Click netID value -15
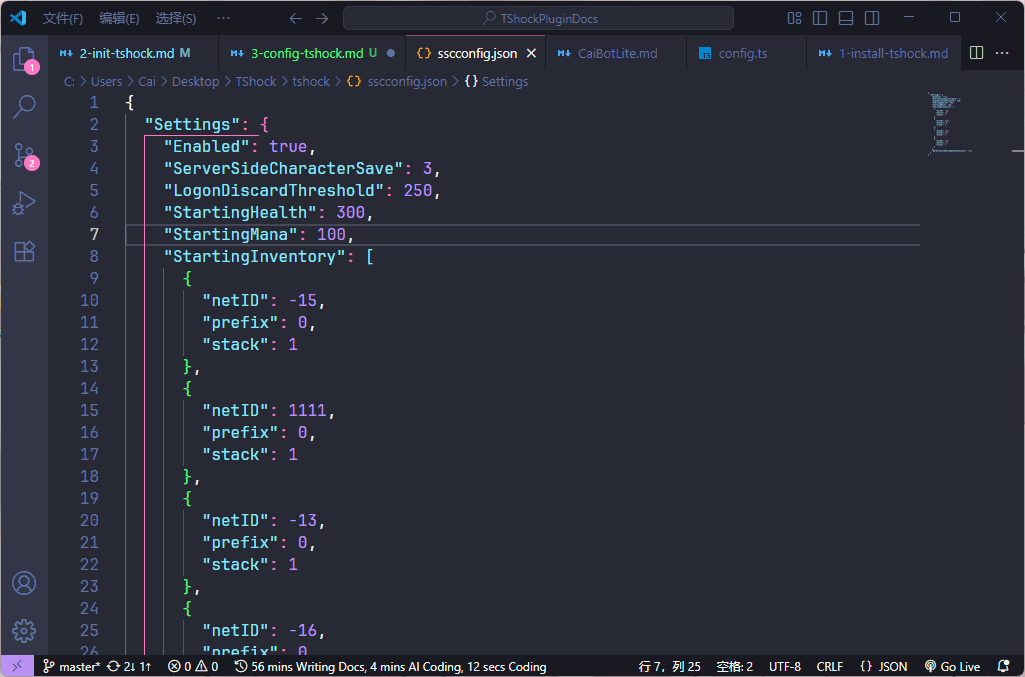Image resolution: width=1025 pixels, height=677 pixels. pos(303,301)
